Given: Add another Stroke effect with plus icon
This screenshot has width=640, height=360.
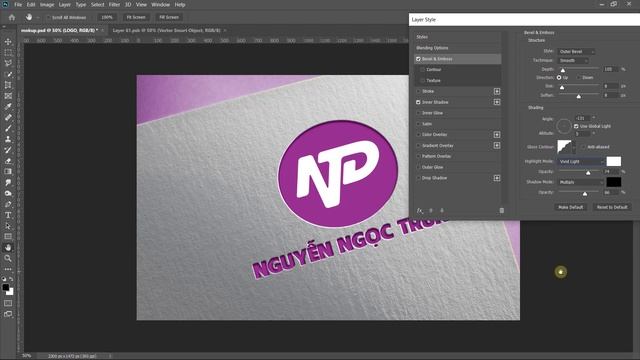Looking at the screenshot, I should [497, 91].
